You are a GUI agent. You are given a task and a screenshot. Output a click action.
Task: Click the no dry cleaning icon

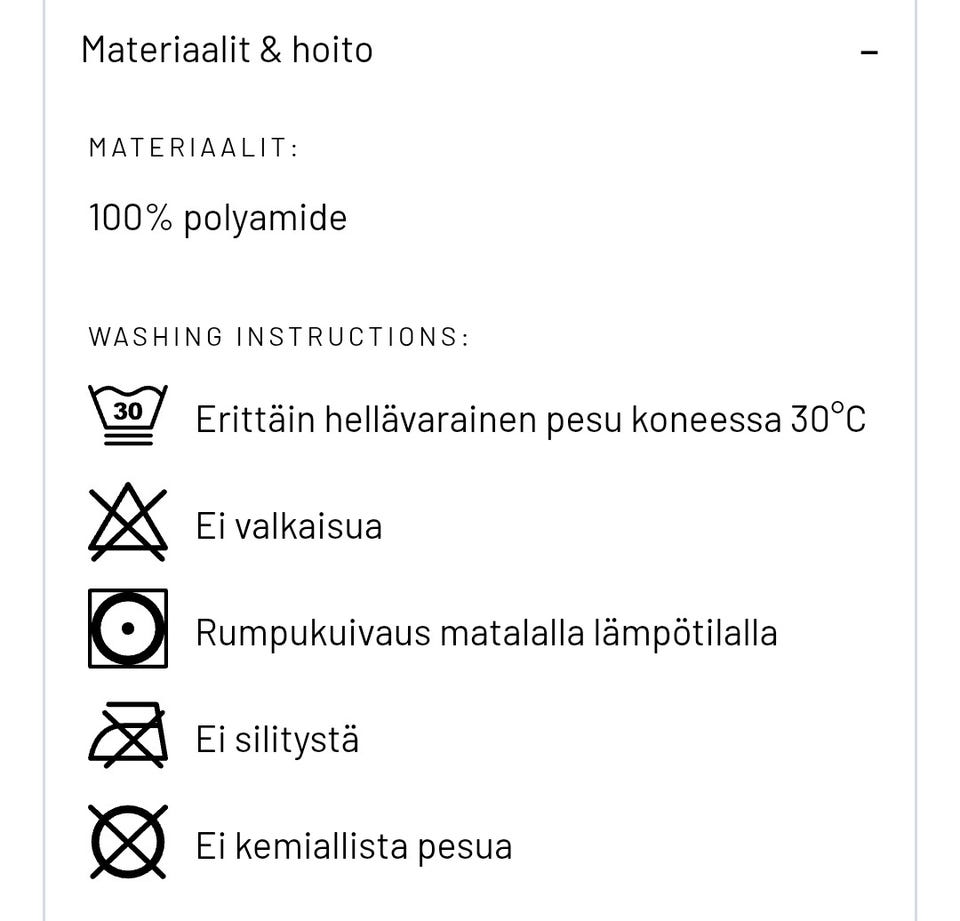coord(128,843)
